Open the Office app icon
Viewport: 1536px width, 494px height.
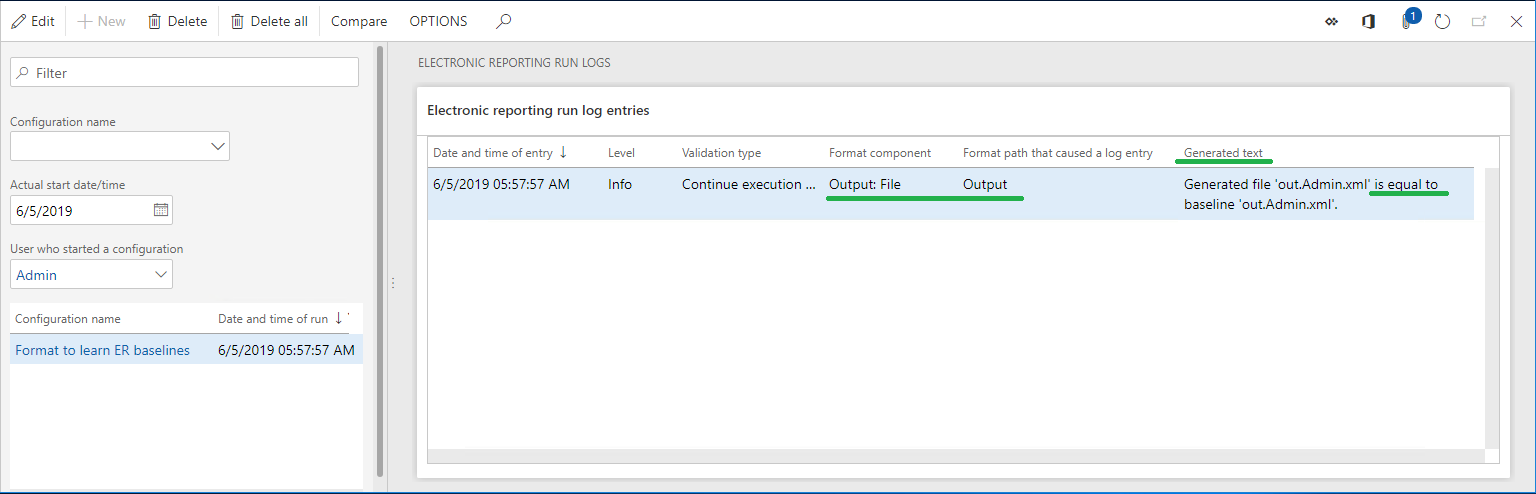click(x=1368, y=21)
